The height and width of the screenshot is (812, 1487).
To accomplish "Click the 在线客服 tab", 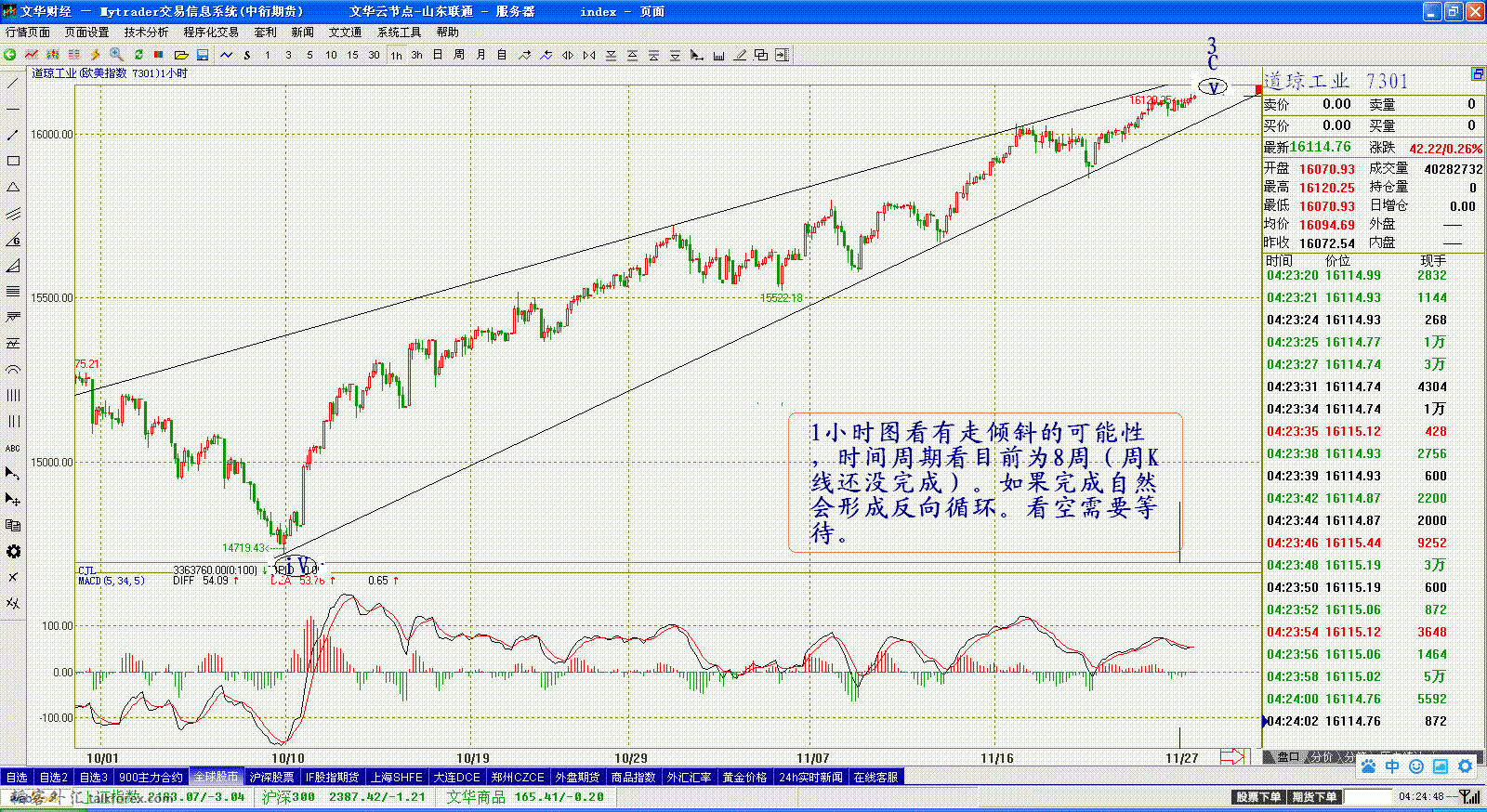I will coord(875,777).
